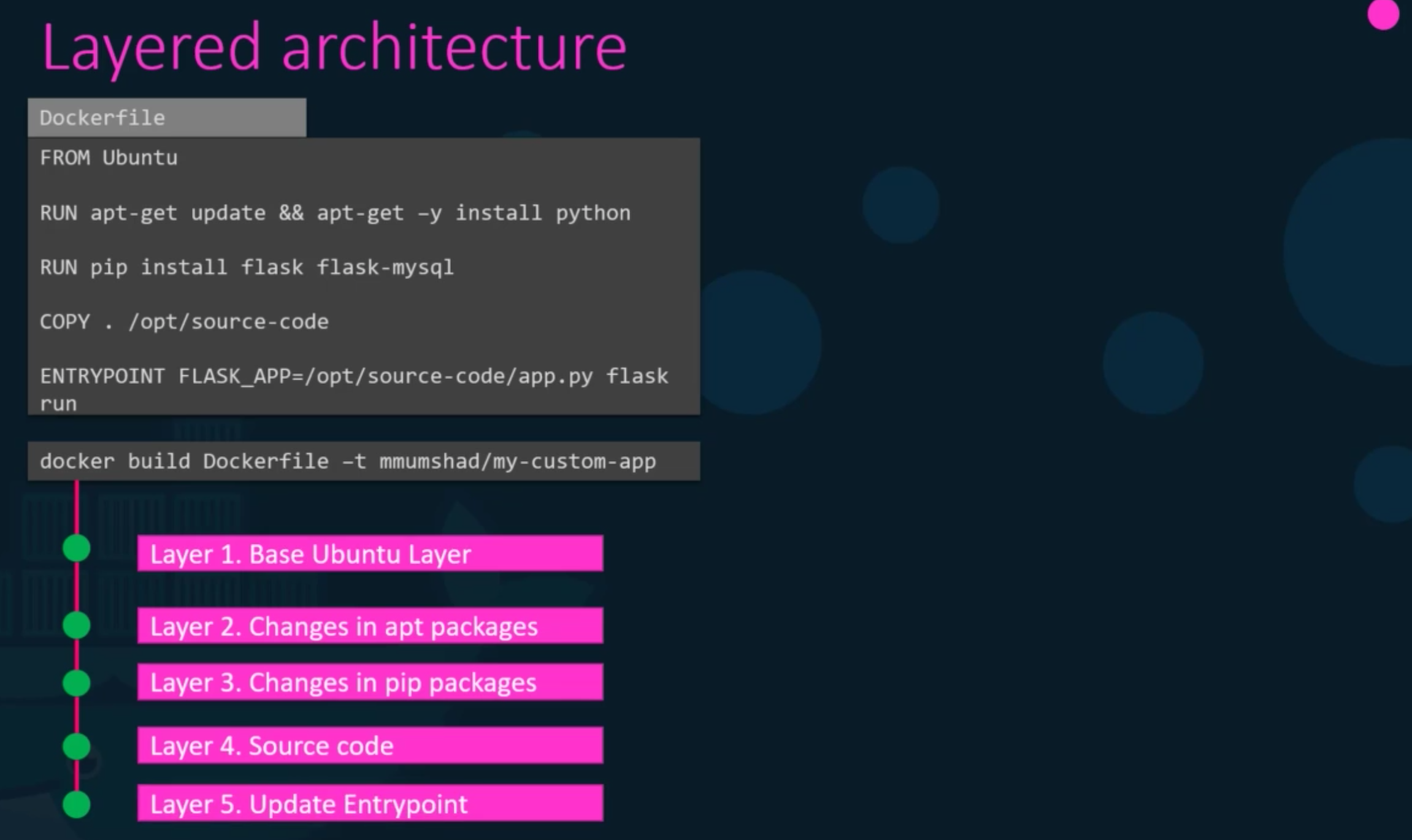Click the Dockerfile header tab

pos(166,118)
